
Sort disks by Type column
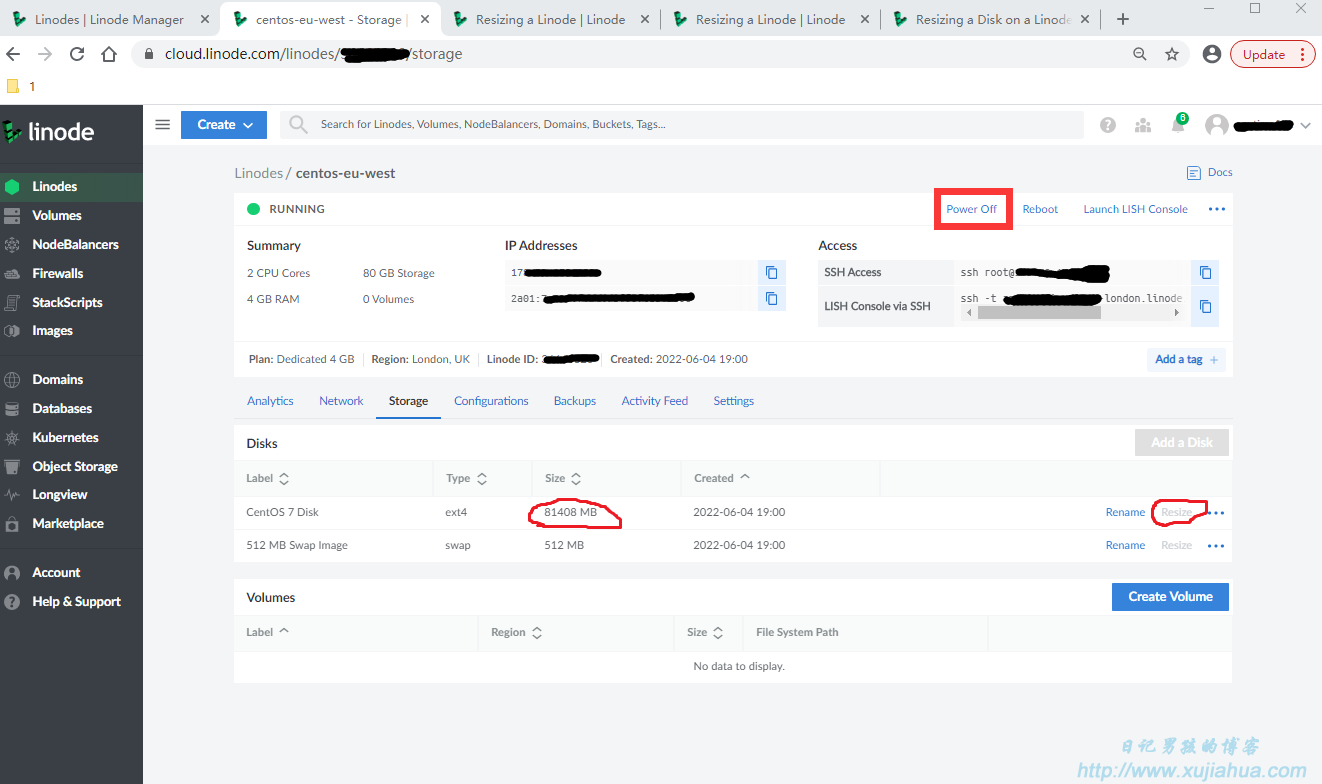point(467,479)
